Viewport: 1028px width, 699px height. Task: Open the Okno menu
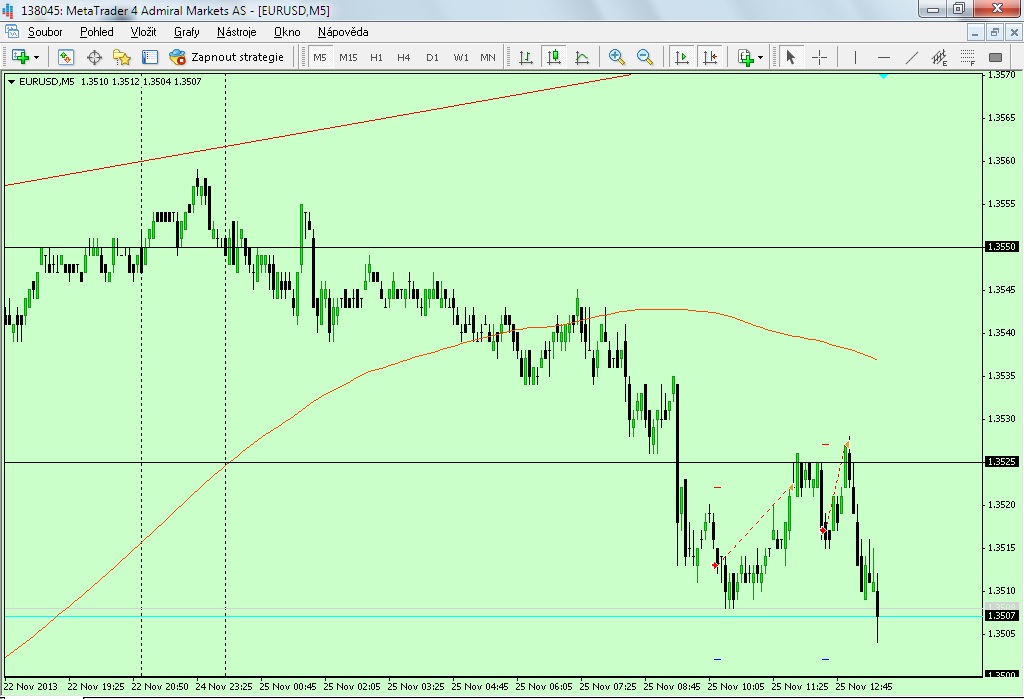(x=287, y=31)
